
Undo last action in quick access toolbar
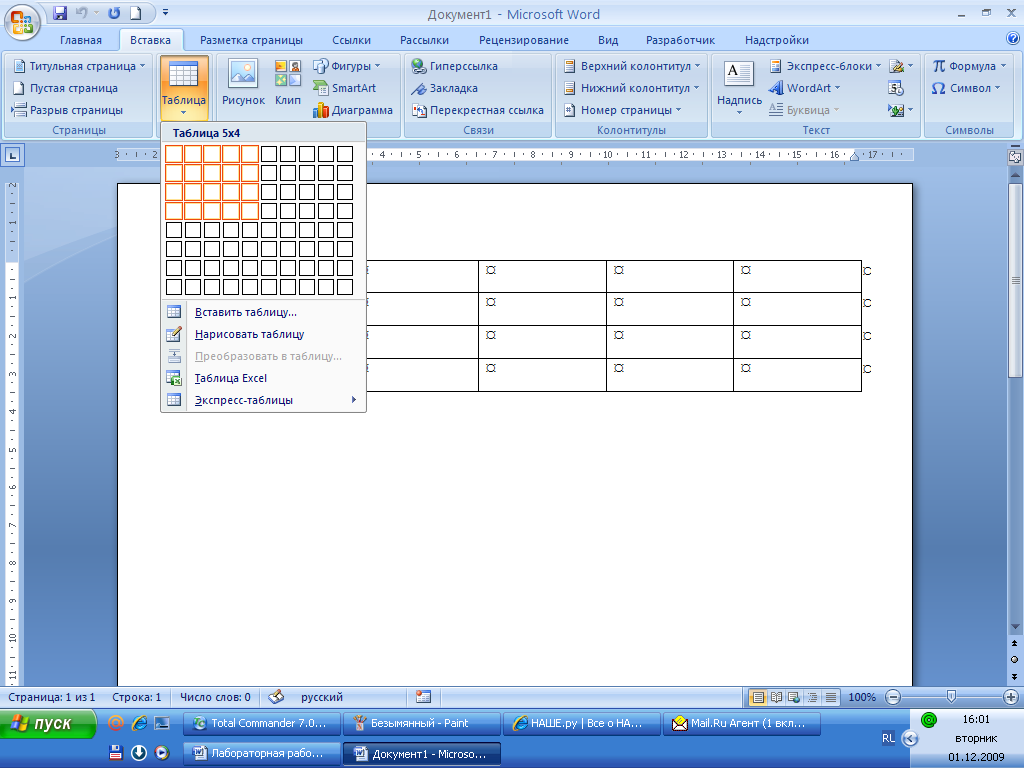tap(82, 13)
